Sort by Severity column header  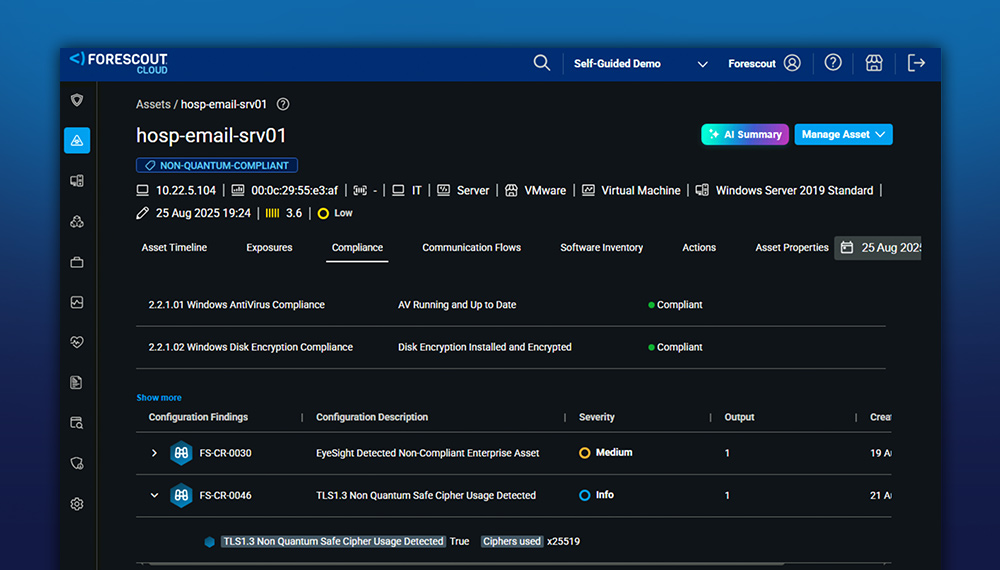(x=597, y=417)
